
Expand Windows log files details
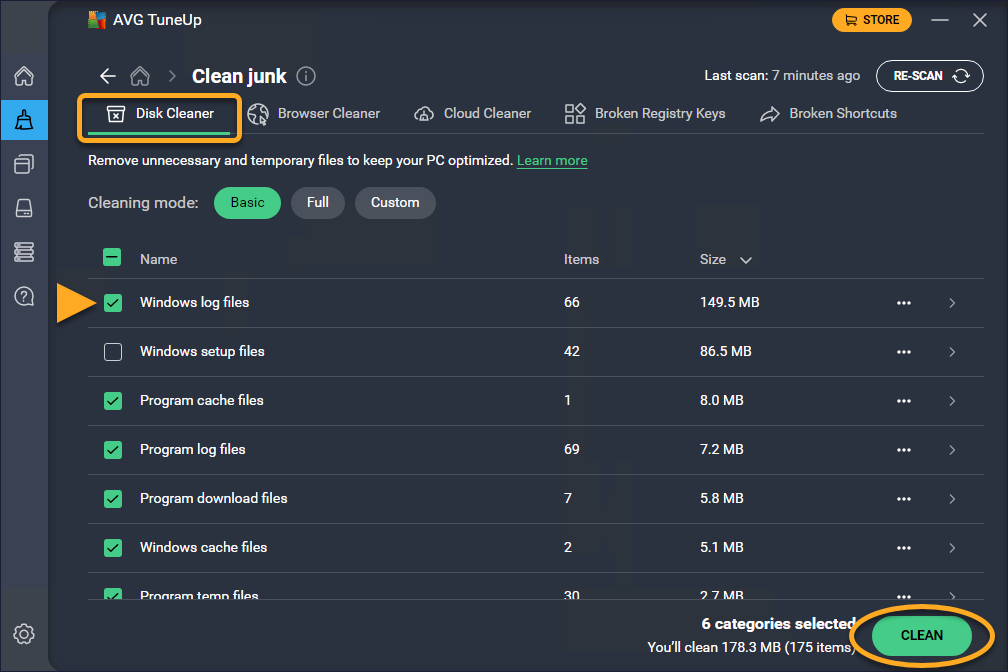point(952,303)
